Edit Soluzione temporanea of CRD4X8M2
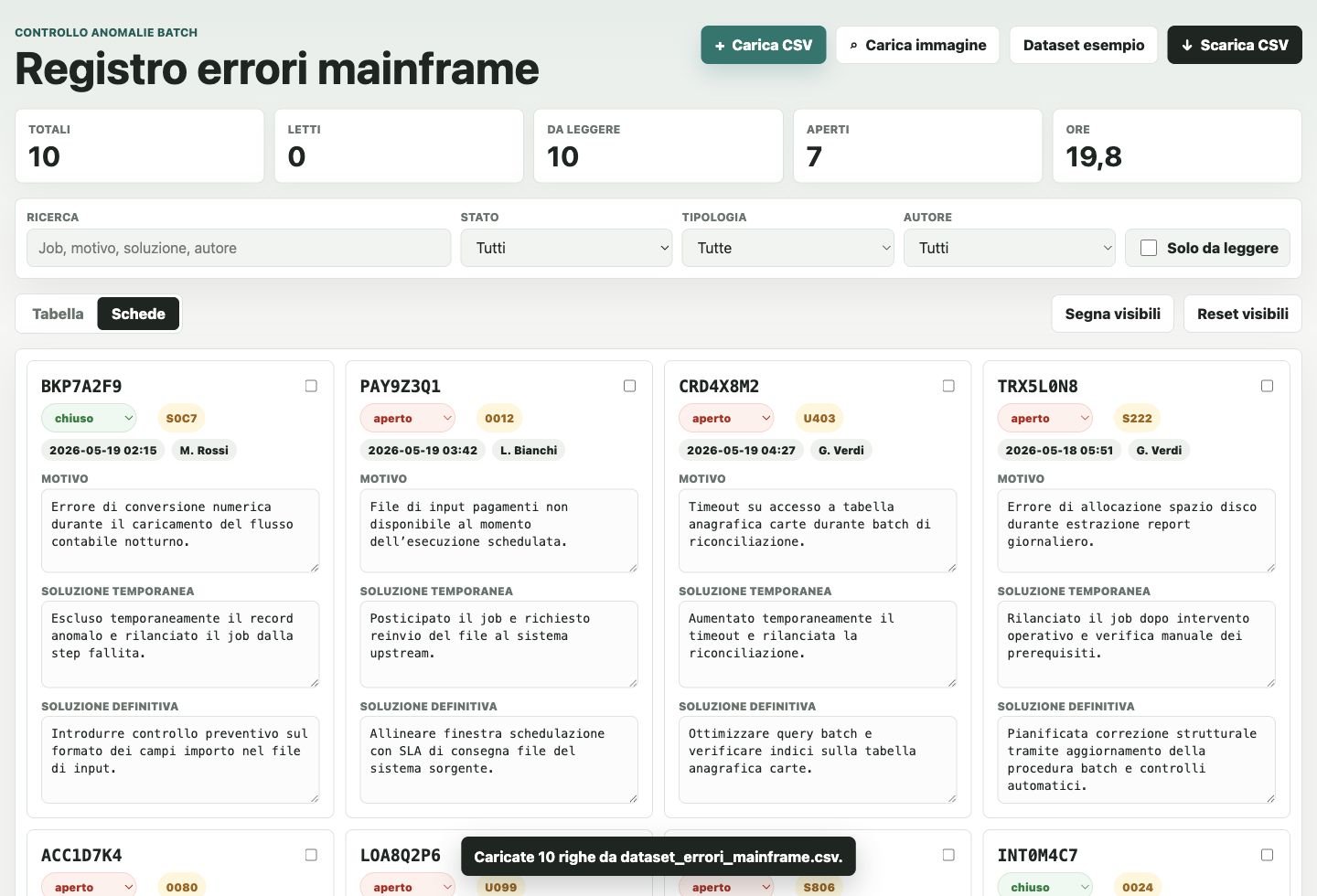 coord(818,645)
